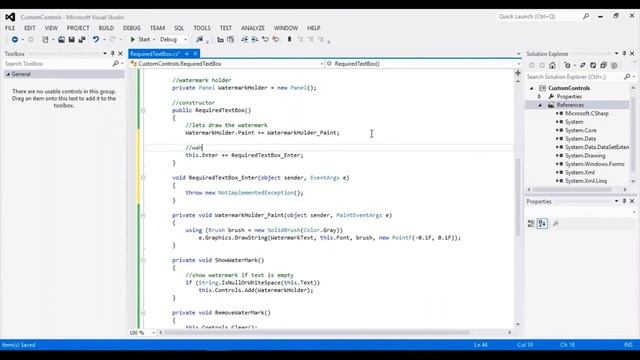
Task: Open the SQL menu
Action: [179, 28]
